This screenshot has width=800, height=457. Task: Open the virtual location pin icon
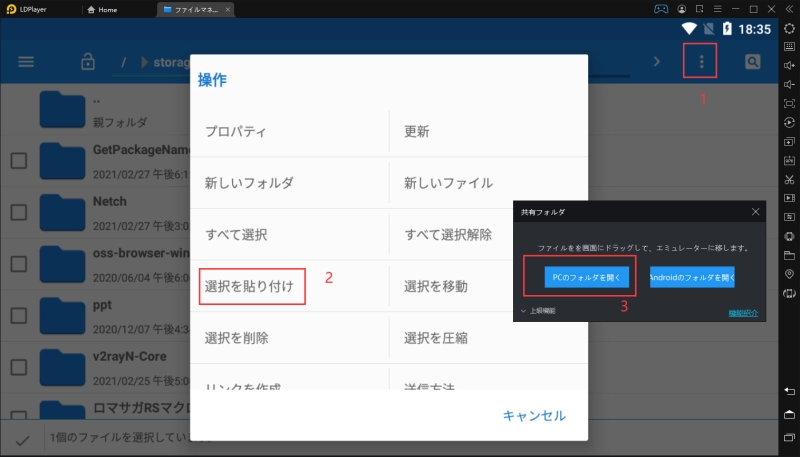789,274
